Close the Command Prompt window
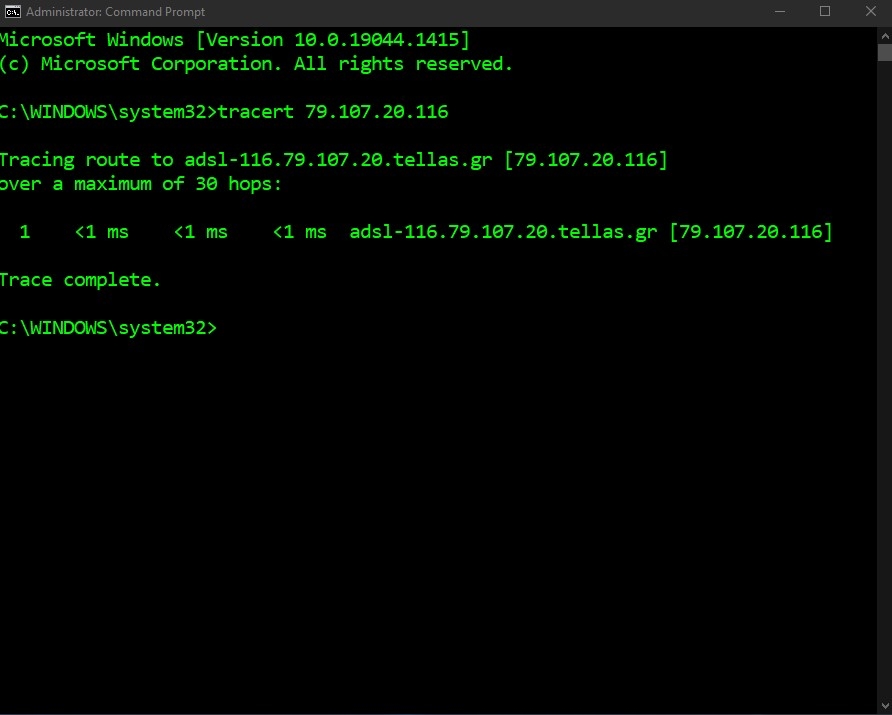This screenshot has width=892, height=715. tap(871, 12)
